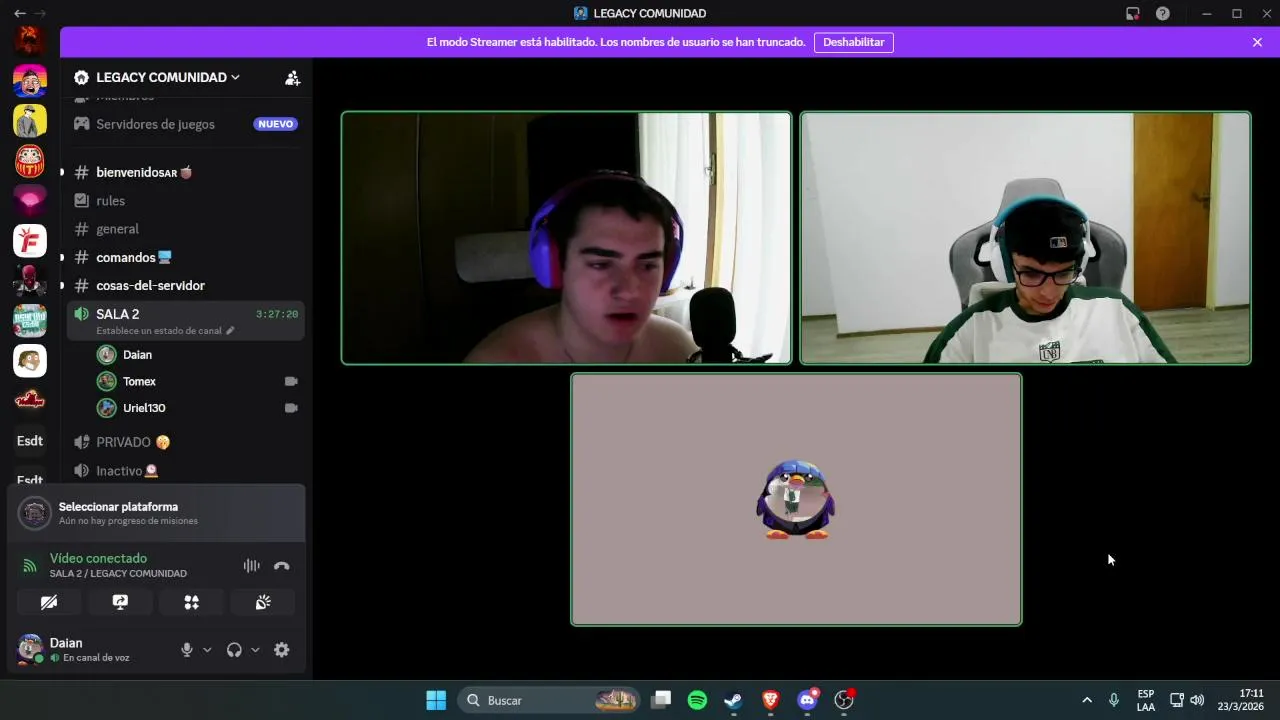The height and width of the screenshot is (720, 1280).
Task: Join the PRIVADO voice channel
Action: (x=186, y=442)
